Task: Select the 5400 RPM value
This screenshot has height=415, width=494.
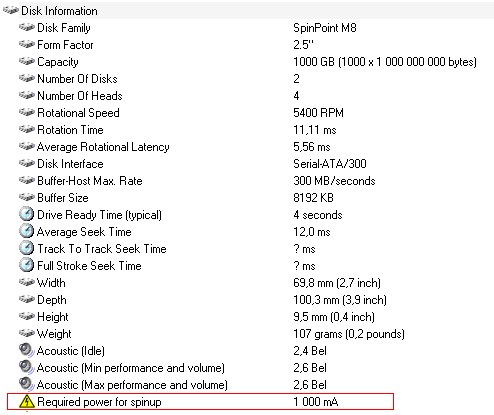Action: 318,113
